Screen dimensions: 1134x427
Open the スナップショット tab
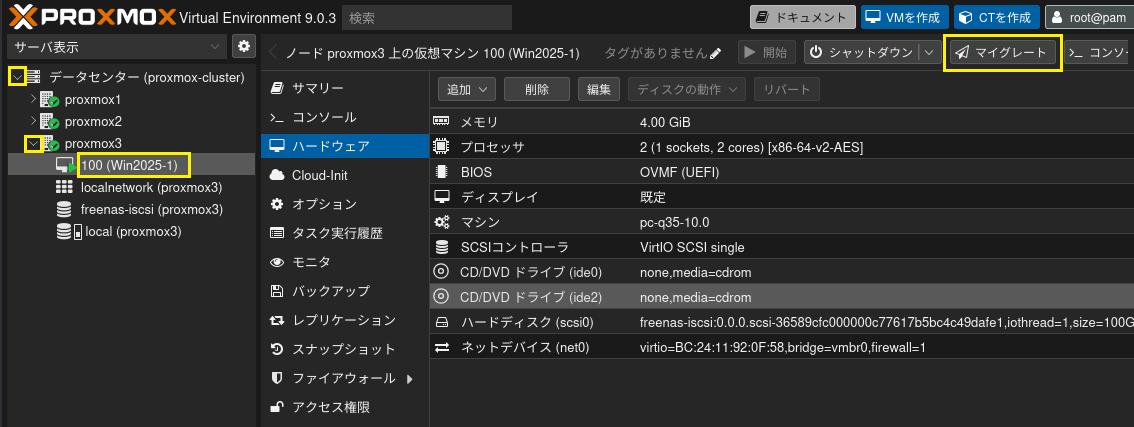345,350
